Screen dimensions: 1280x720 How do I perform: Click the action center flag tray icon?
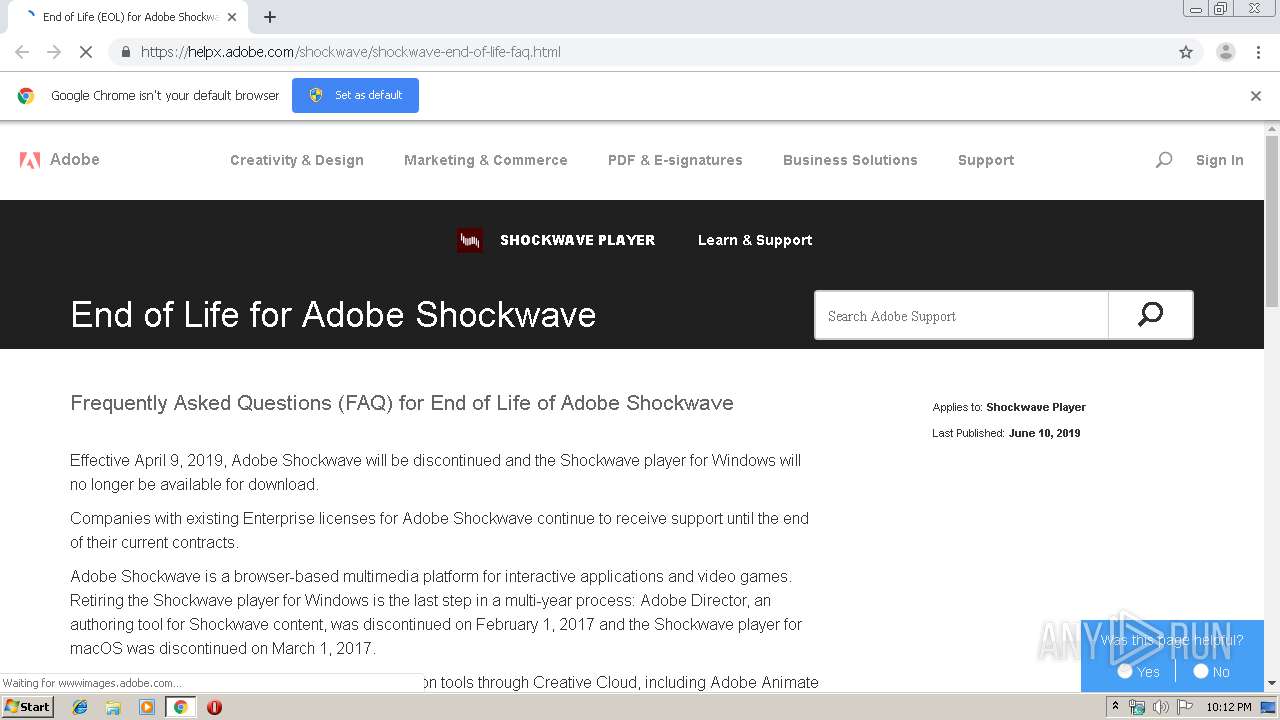pos(1185,707)
